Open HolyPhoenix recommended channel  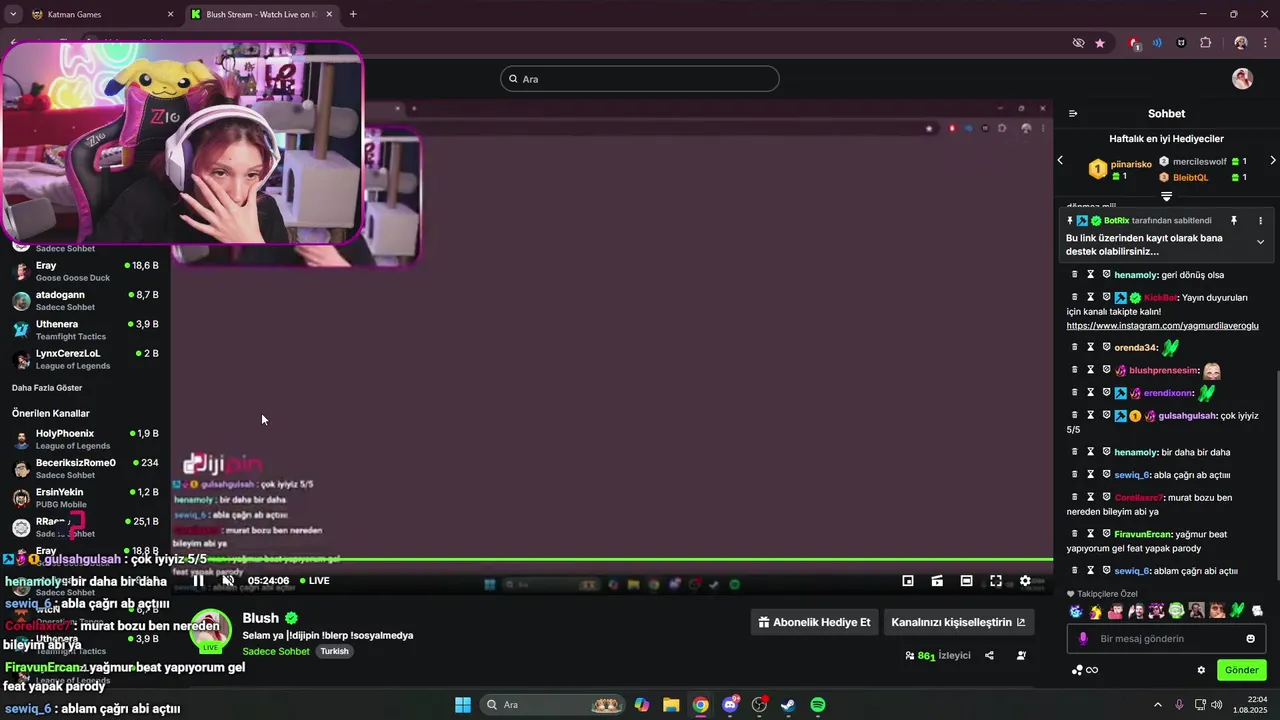pos(85,439)
